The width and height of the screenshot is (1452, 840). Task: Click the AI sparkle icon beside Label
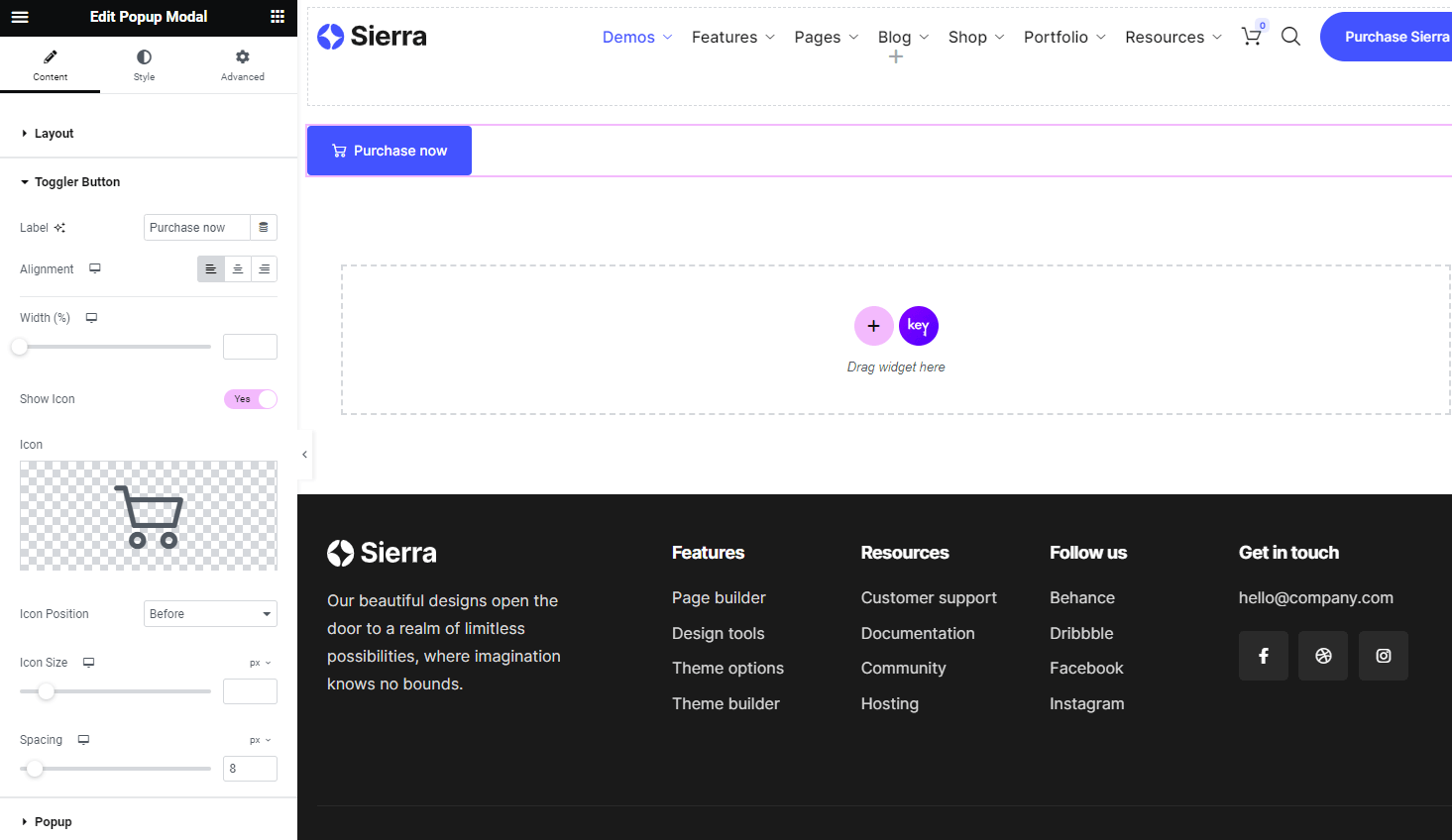coord(59,228)
